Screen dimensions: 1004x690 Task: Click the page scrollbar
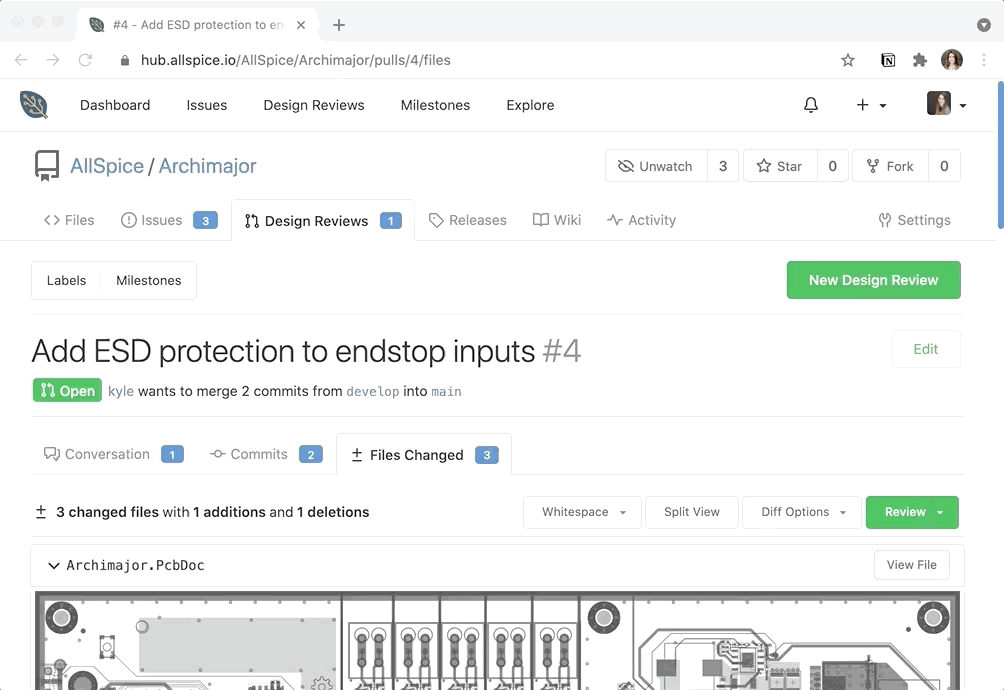click(1000, 155)
